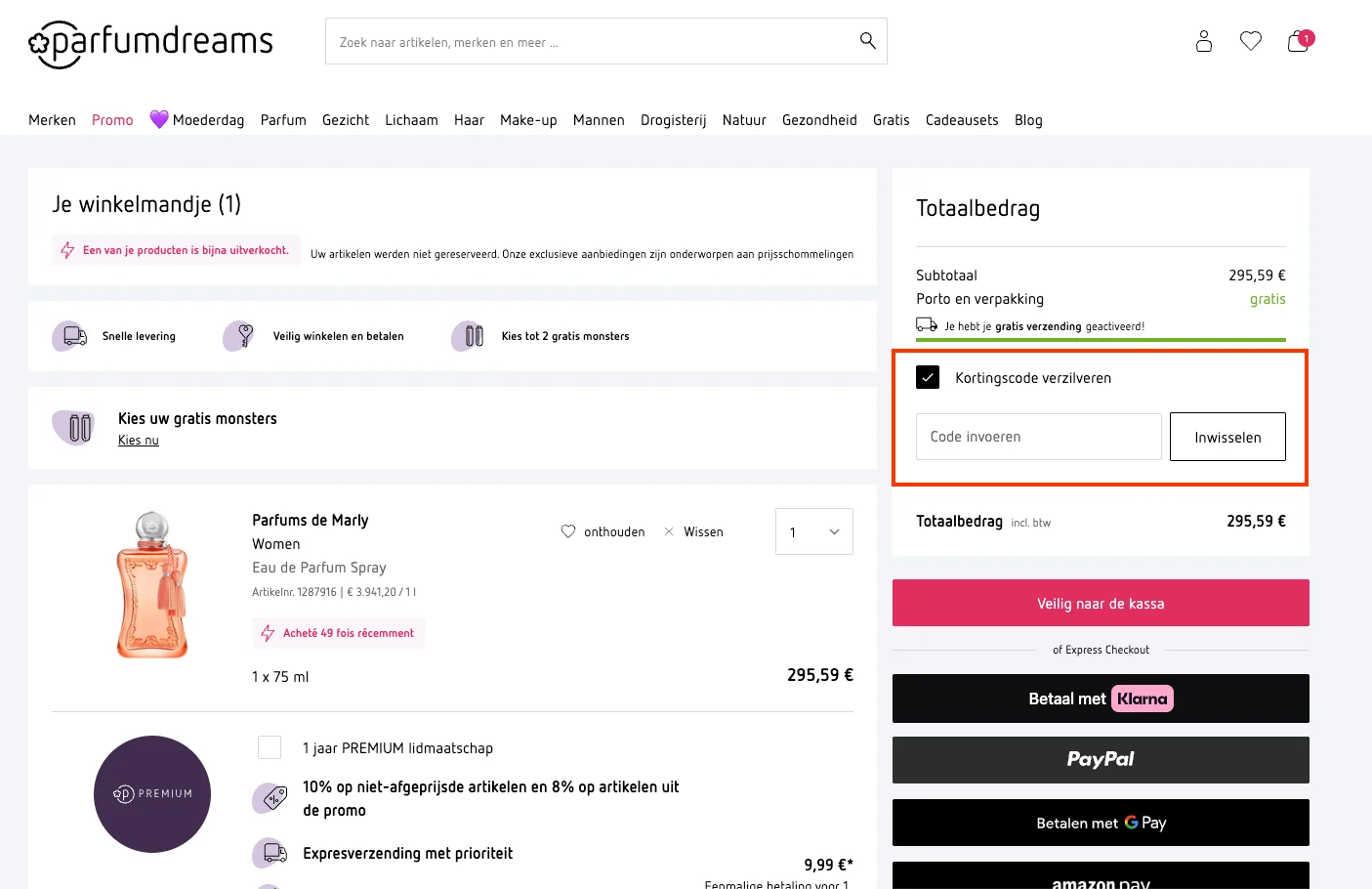Image resolution: width=1372 pixels, height=889 pixels.
Task: Click the lightning icon in almost sold-out notice
Action: (x=67, y=250)
